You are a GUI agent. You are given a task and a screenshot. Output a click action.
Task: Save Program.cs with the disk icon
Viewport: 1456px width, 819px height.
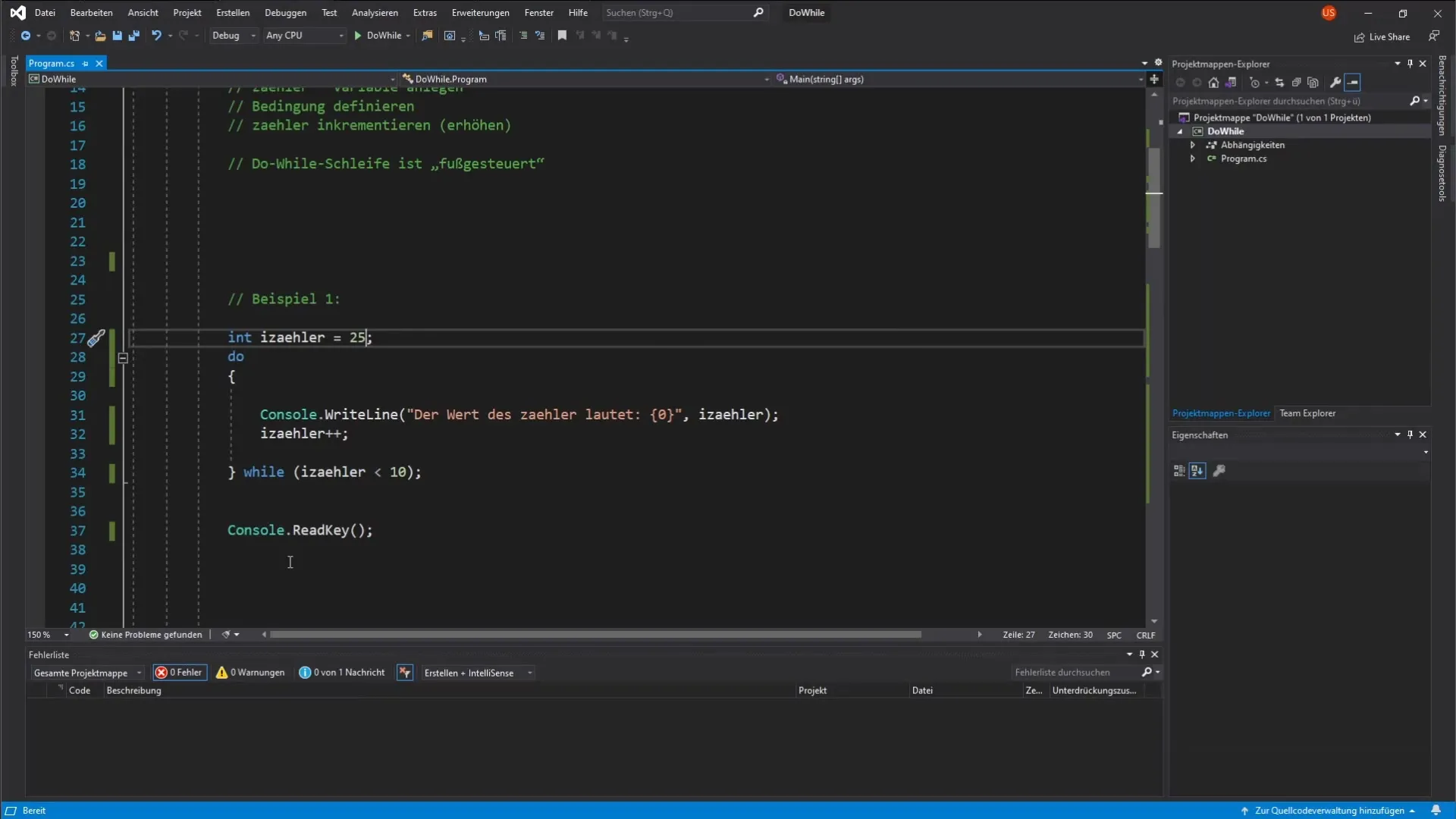click(x=117, y=36)
